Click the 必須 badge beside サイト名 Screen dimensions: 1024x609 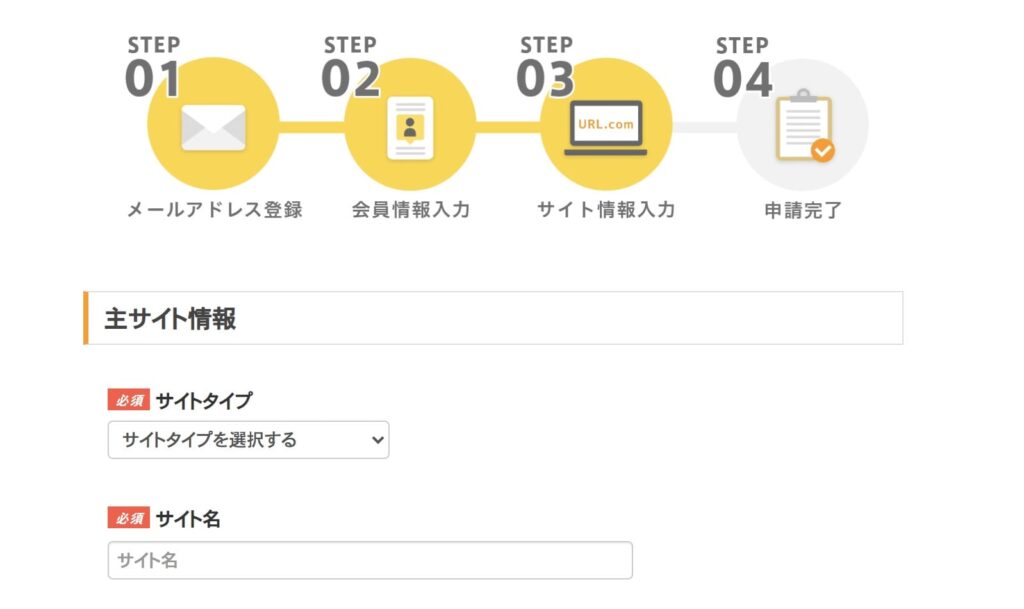coord(129,518)
